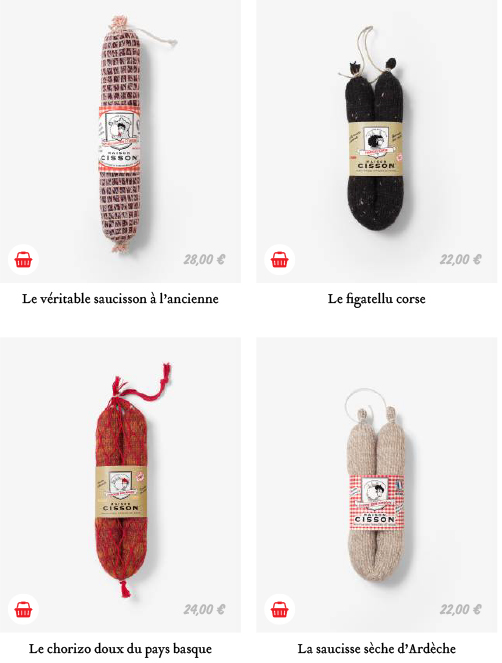This screenshot has height=663, width=502.
Task: Click the Cisson label on the pink saucisson
Action: 120,139
